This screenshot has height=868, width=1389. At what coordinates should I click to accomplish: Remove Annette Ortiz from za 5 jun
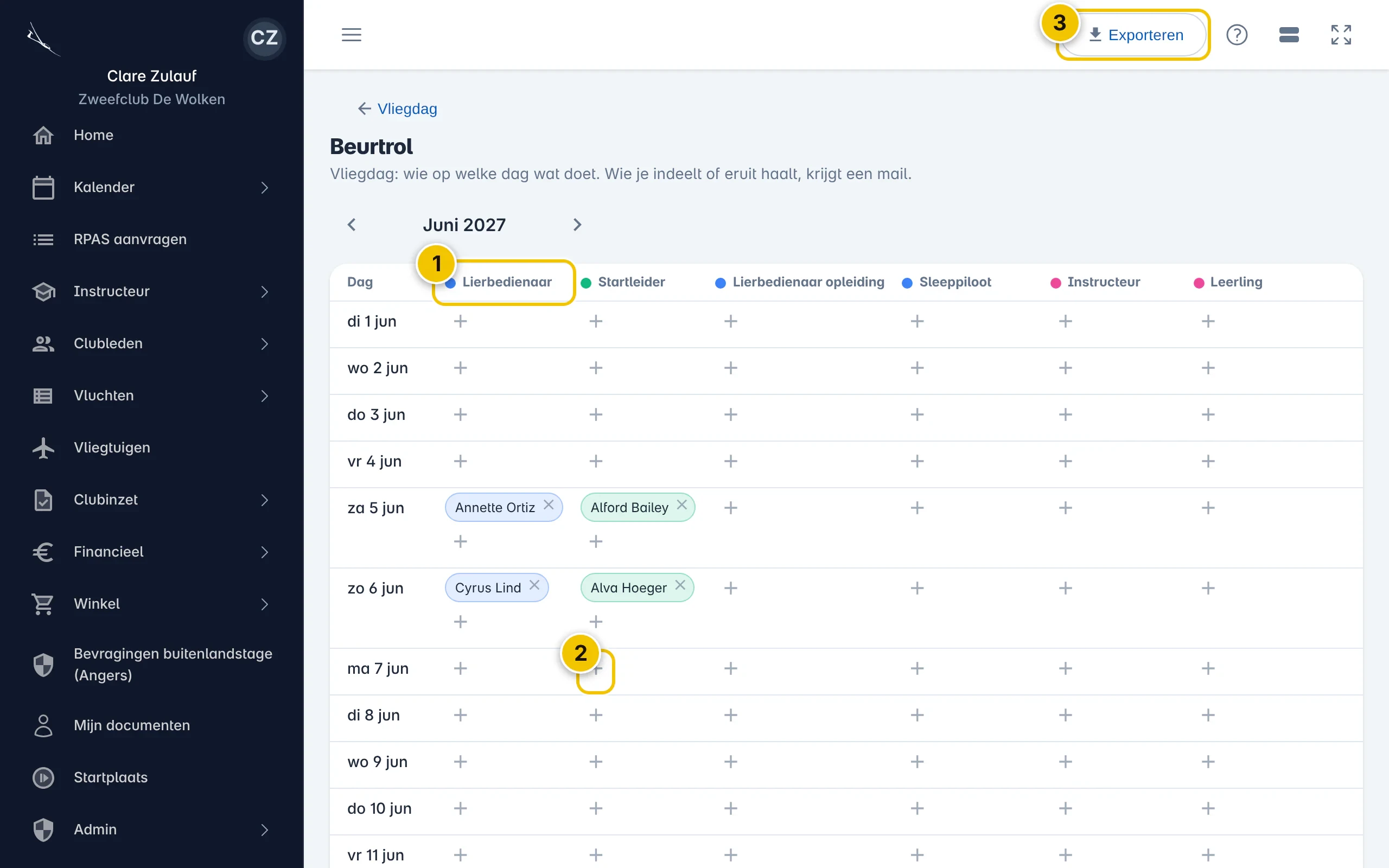pos(549,505)
